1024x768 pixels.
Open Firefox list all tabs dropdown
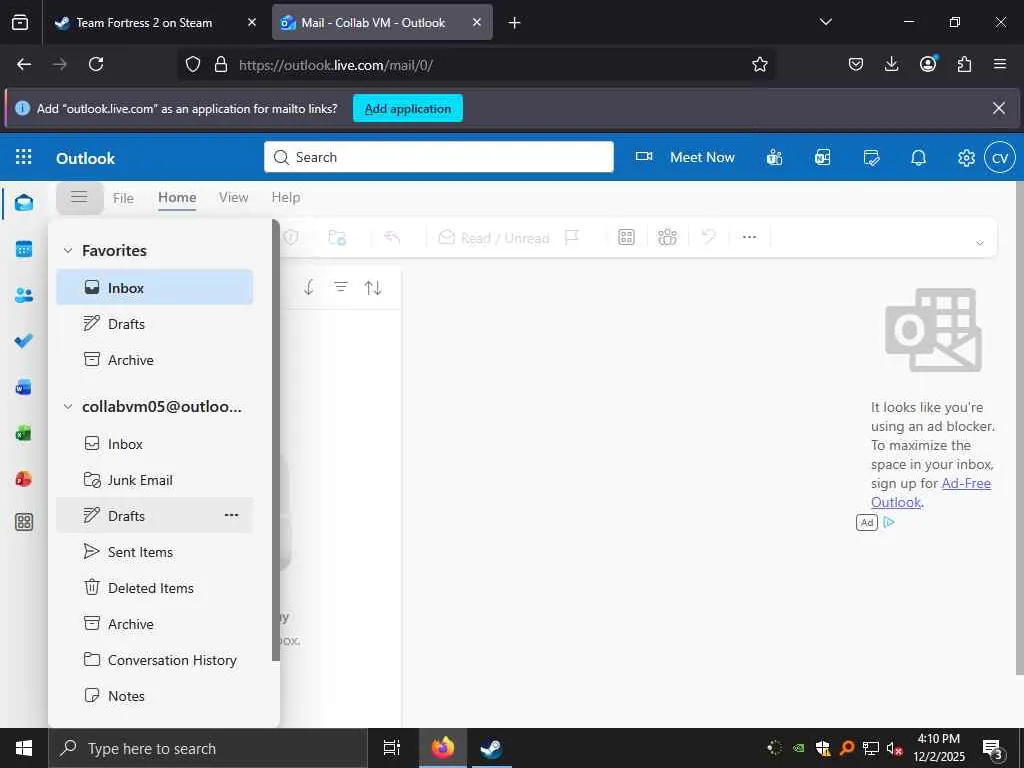(x=825, y=22)
